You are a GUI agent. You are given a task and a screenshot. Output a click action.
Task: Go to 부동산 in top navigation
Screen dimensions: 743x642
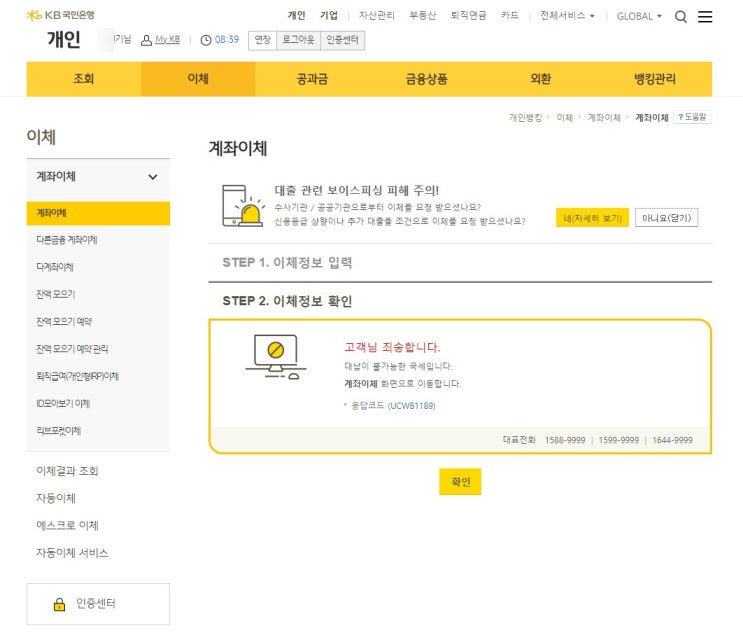pos(423,16)
